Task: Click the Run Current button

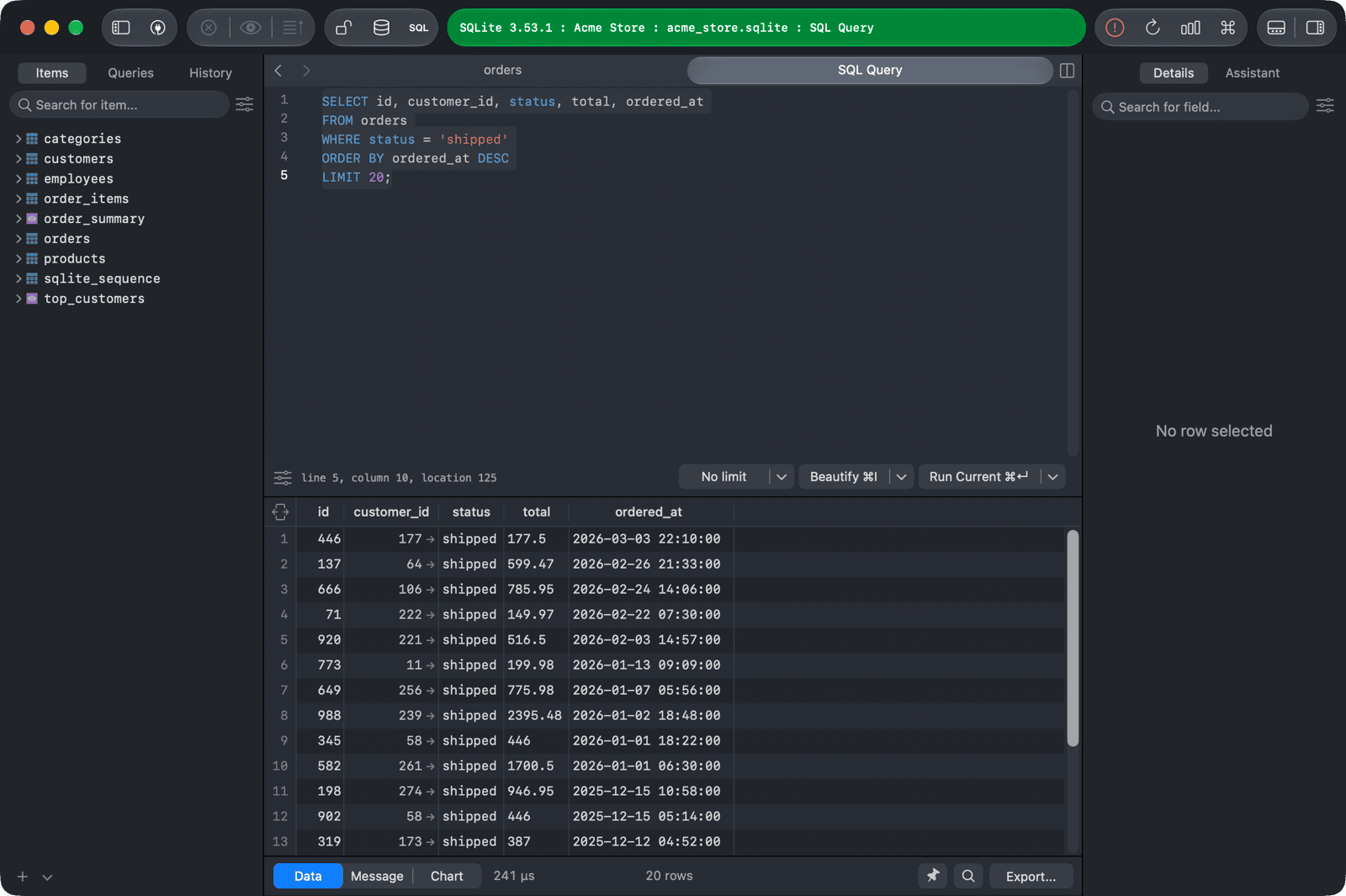Action: click(x=978, y=477)
